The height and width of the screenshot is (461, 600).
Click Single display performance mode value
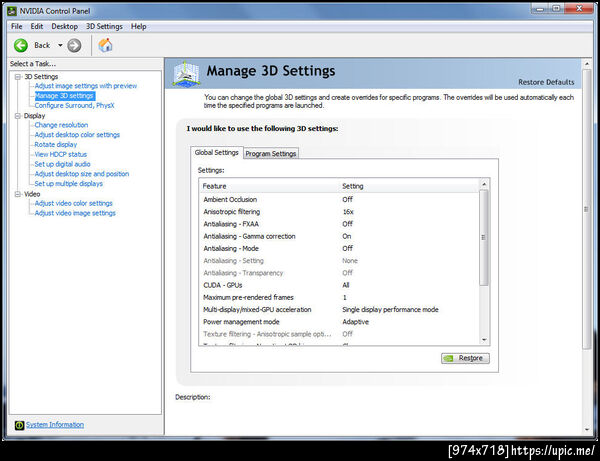pos(390,310)
